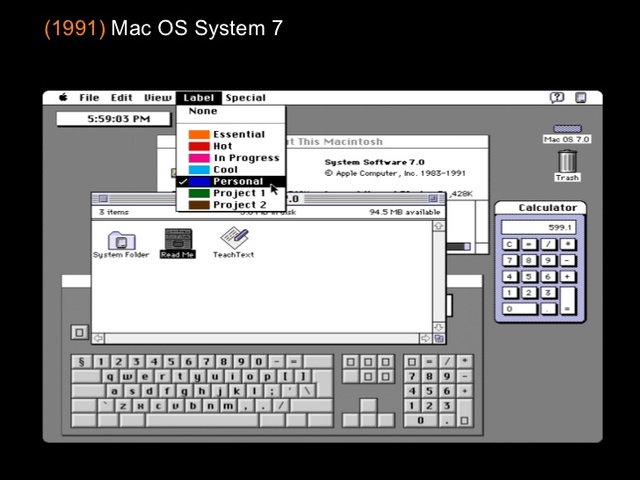The image size is (640, 480).
Task: Click the cyan Cool color swatch
Action: (199, 169)
